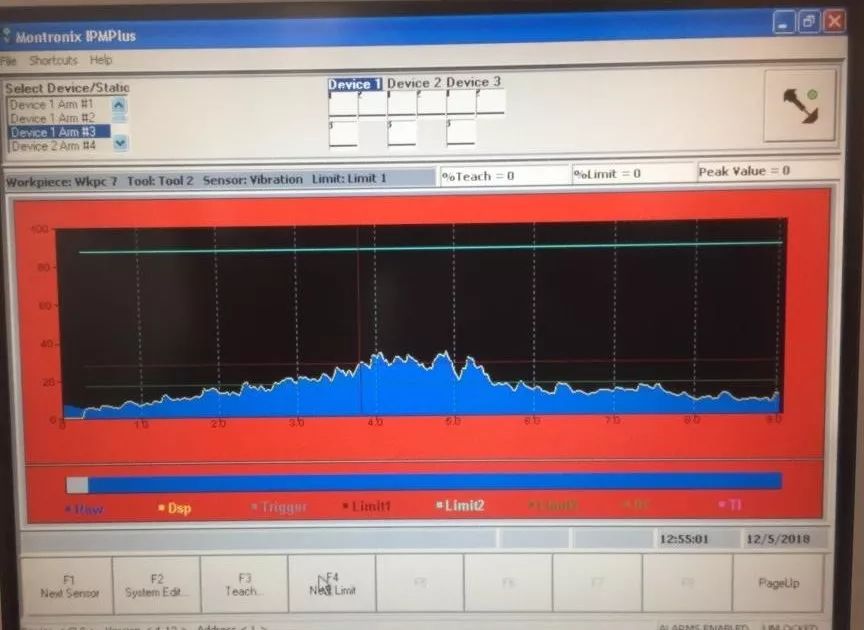Toggle the Limit2 legend entry
The height and width of the screenshot is (630, 864).
point(460,506)
